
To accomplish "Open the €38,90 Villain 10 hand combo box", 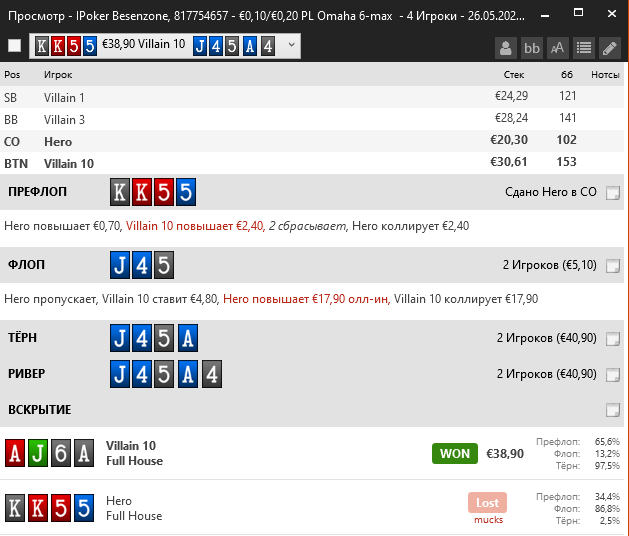I will coord(165,46).
